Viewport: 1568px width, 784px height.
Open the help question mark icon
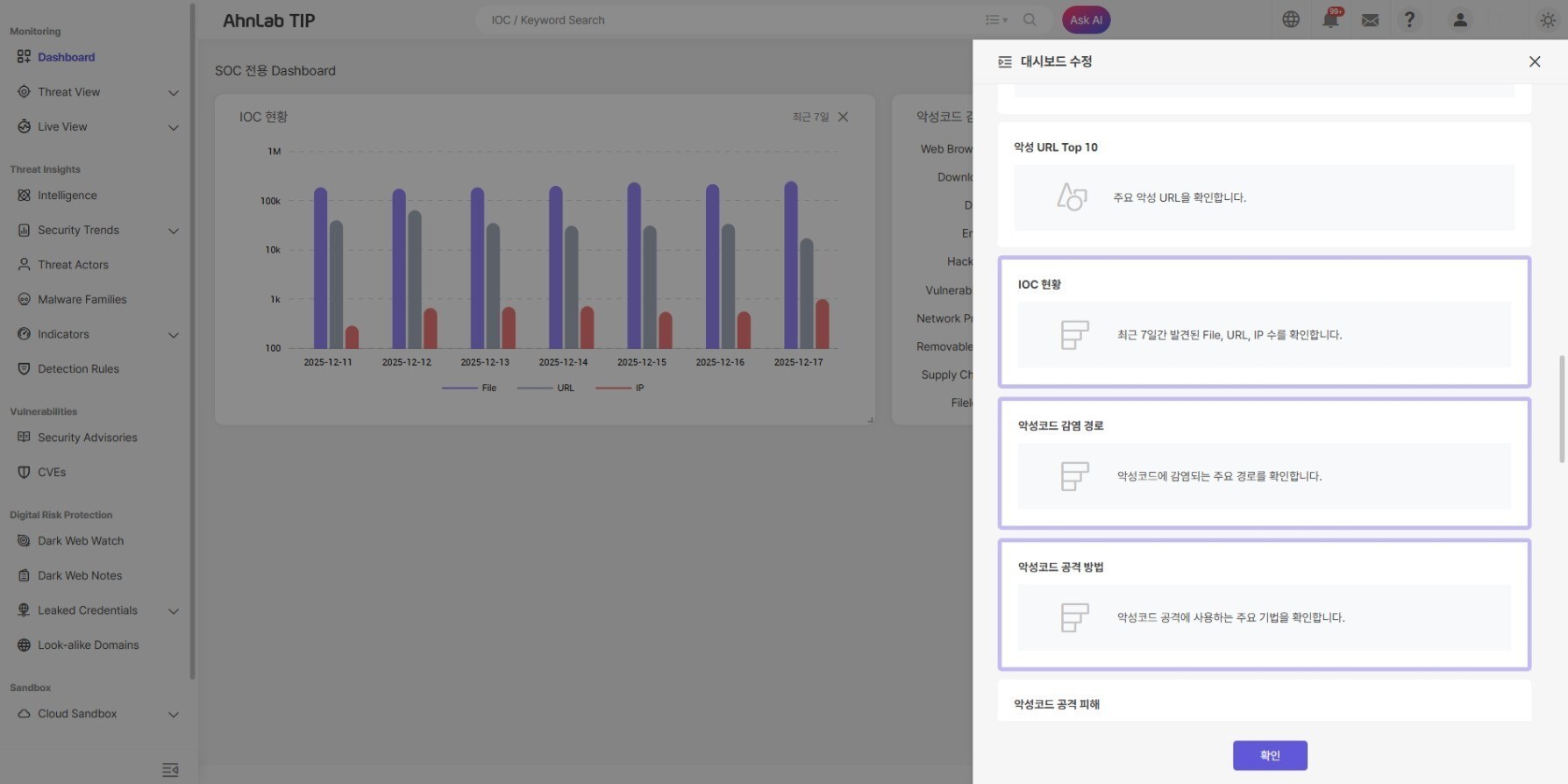point(1409,19)
